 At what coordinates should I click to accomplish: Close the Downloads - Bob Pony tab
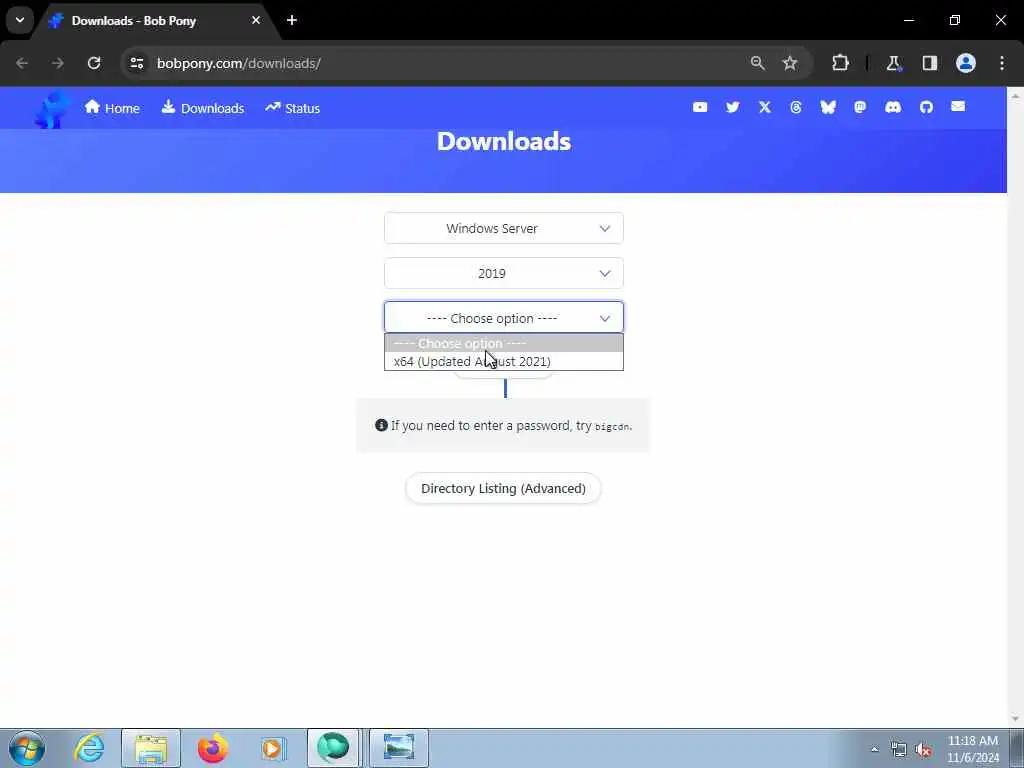pyautogui.click(x=256, y=20)
